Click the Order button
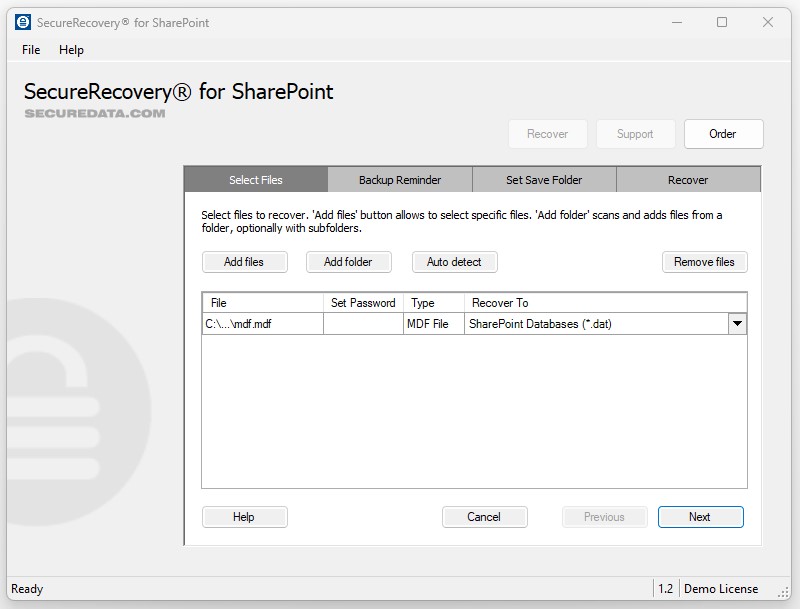This screenshot has width=800, height=609. tap(723, 134)
